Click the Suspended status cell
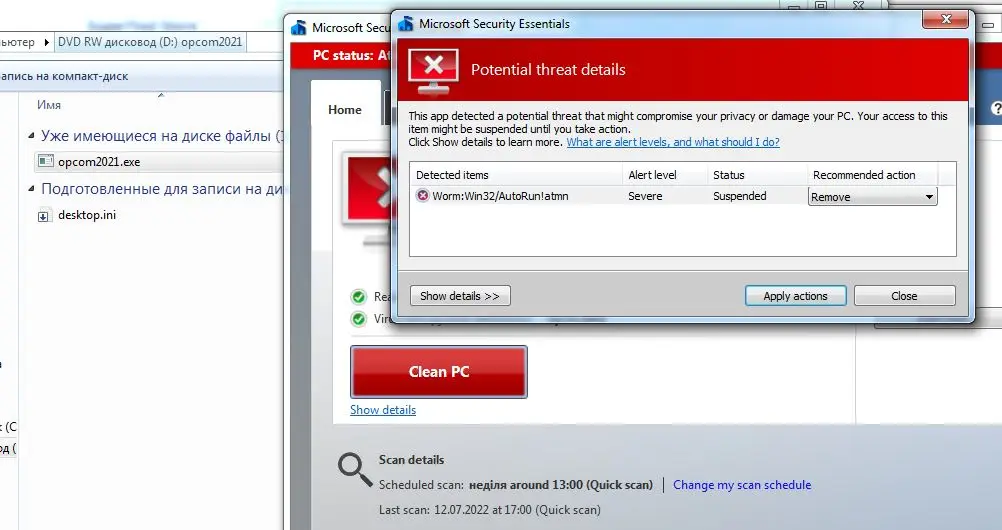 coord(739,196)
